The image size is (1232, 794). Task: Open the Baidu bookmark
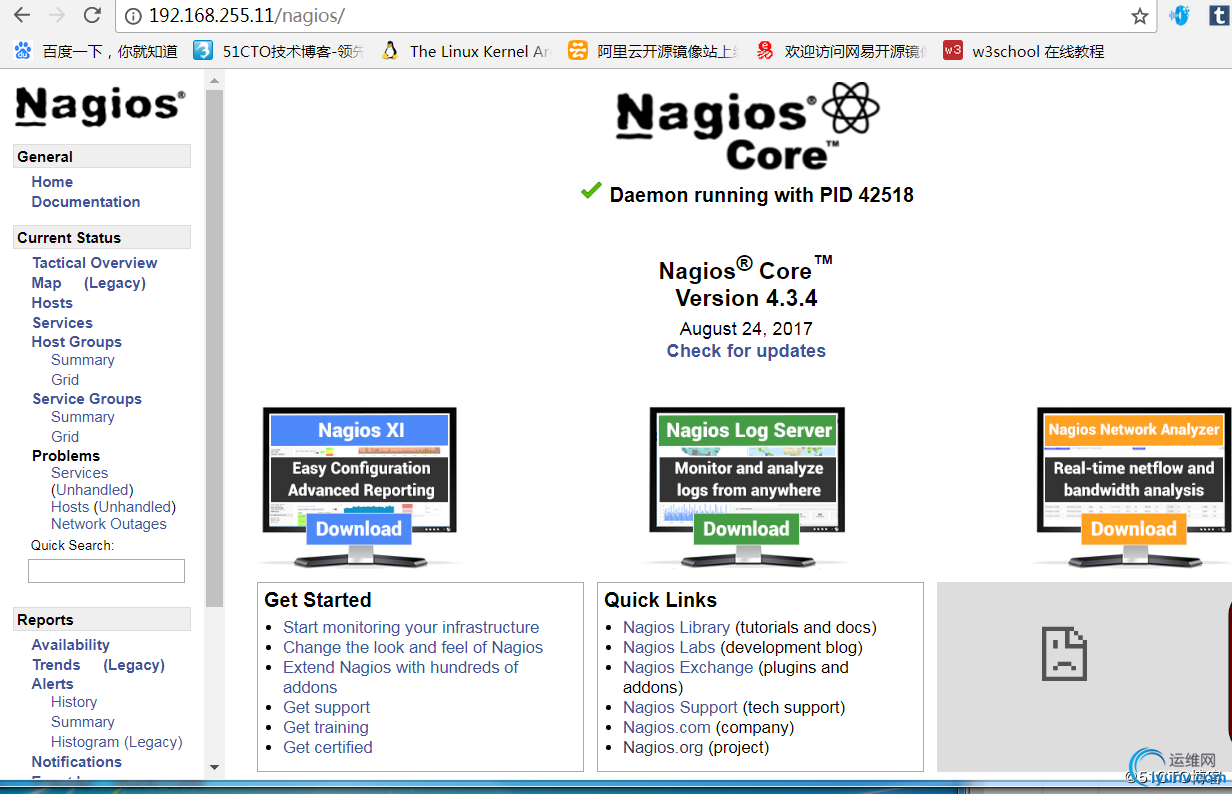pos(95,51)
